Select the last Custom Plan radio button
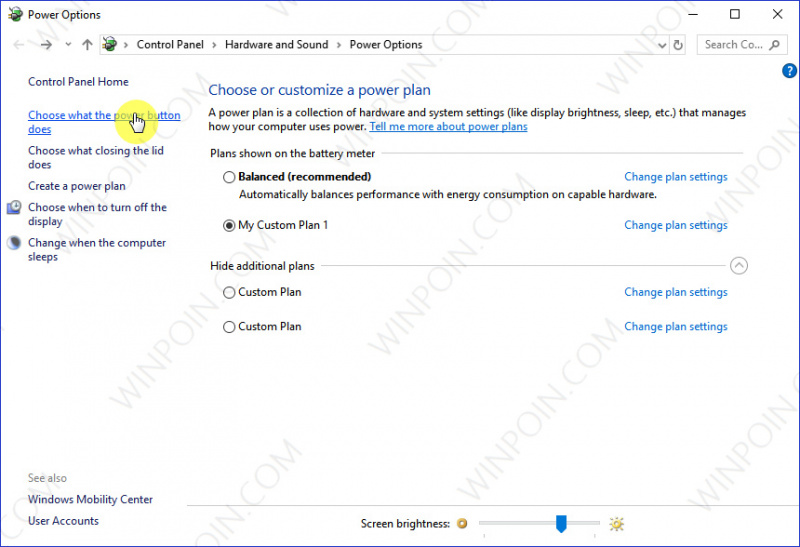800x547 pixels. pyautogui.click(x=230, y=327)
